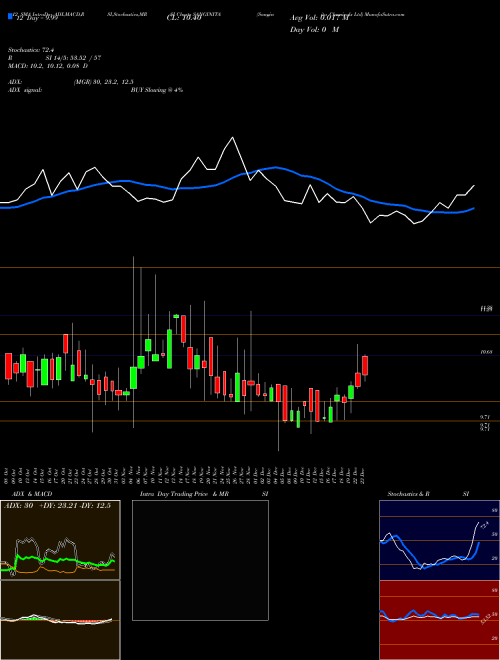The width and height of the screenshot is (500, 660).
Task: Open the ADX indicator thumbnail chart
Action: point(60,540)
